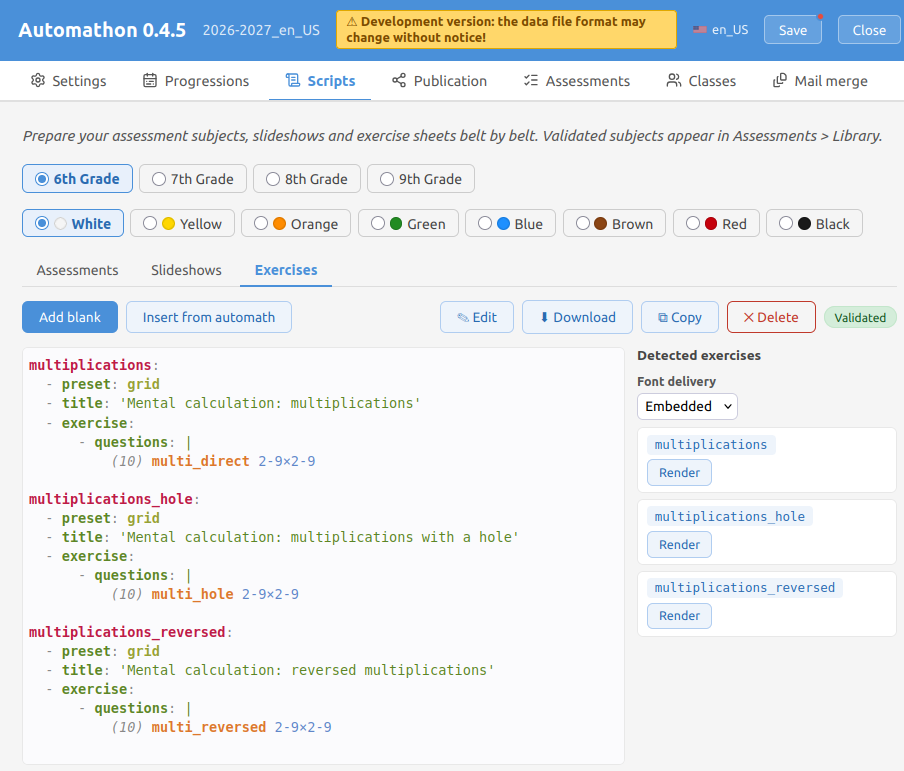This screenshot has height=771, width=904.
Task: Switch to the Slideshows sub-tab
Action: tap(186, 270)
